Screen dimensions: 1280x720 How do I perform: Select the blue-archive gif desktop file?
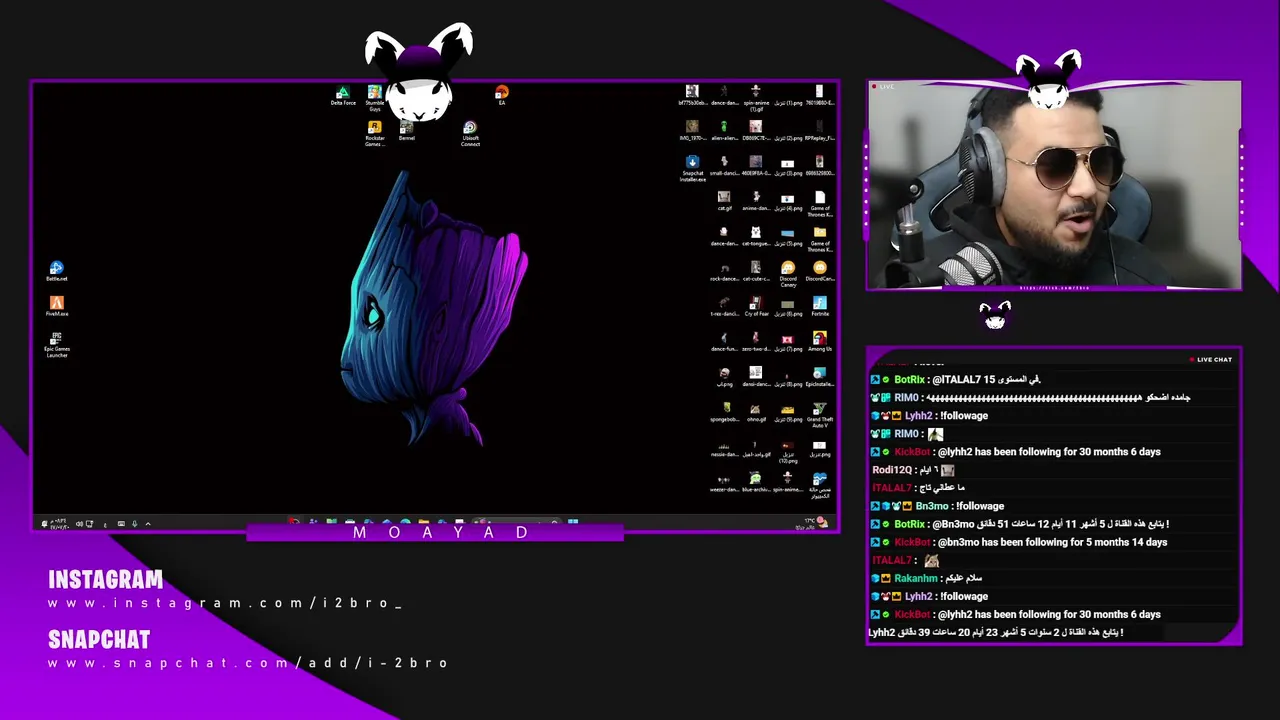tap(756, 481)
